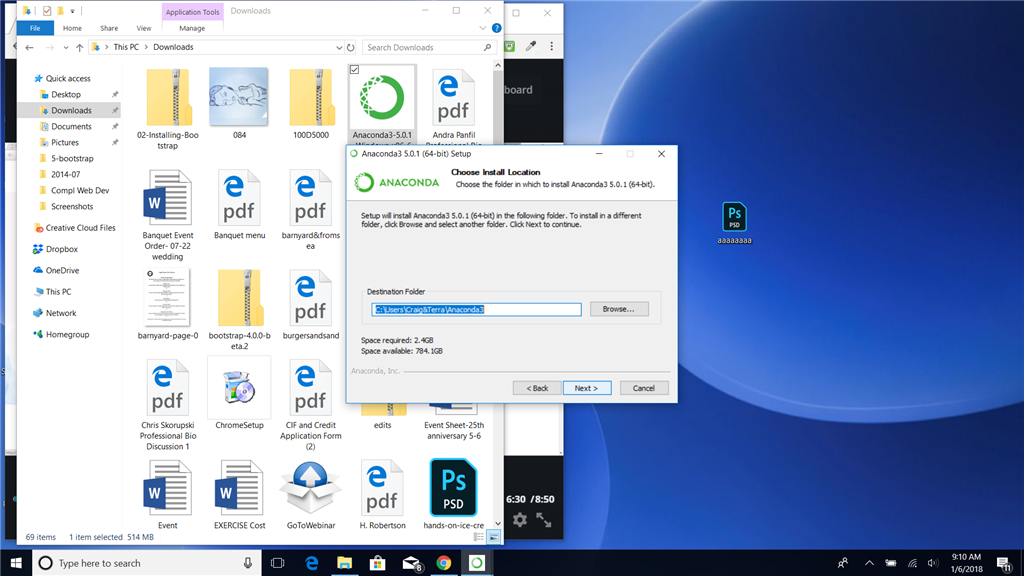The height and width of the screenshot is (576, 1024).
Task: Select the H. Robertson PDF file
Action: (x=382, y=488)
